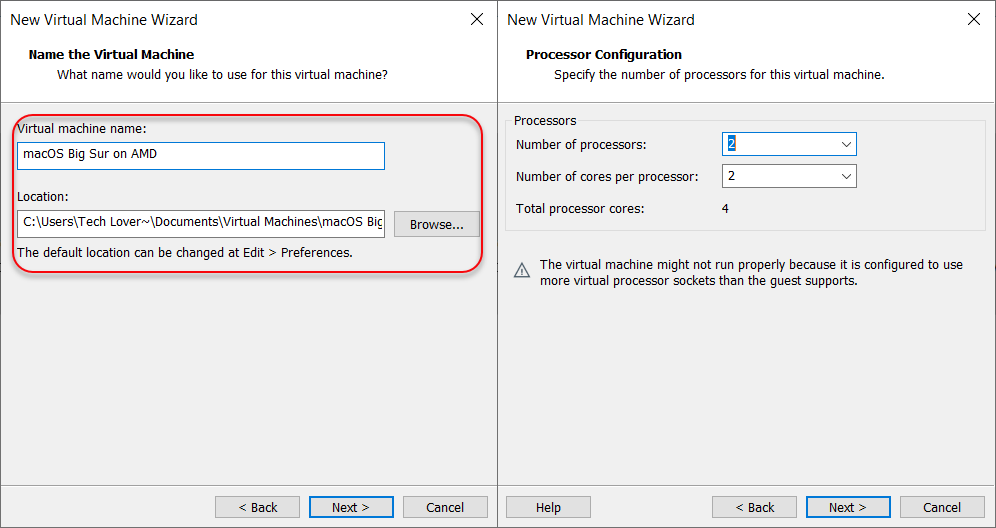Cancel the Name the Virtual Machine wizard
Screen dimensions: 996x528
[445, 507]
